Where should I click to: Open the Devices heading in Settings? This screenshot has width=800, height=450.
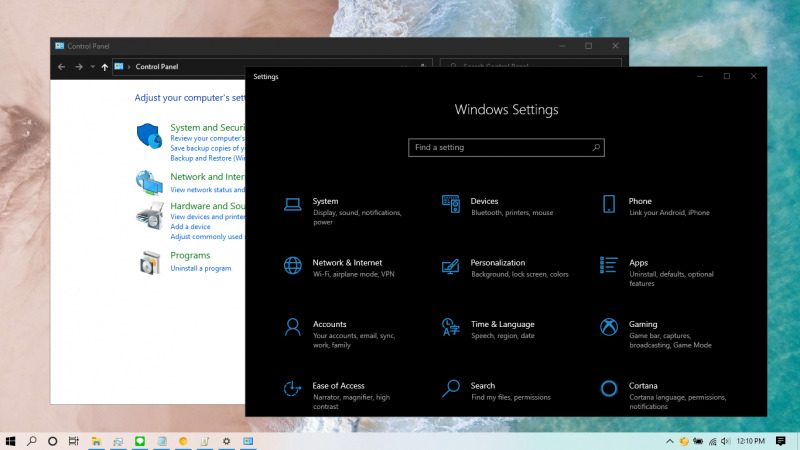[x=484, y=201]
